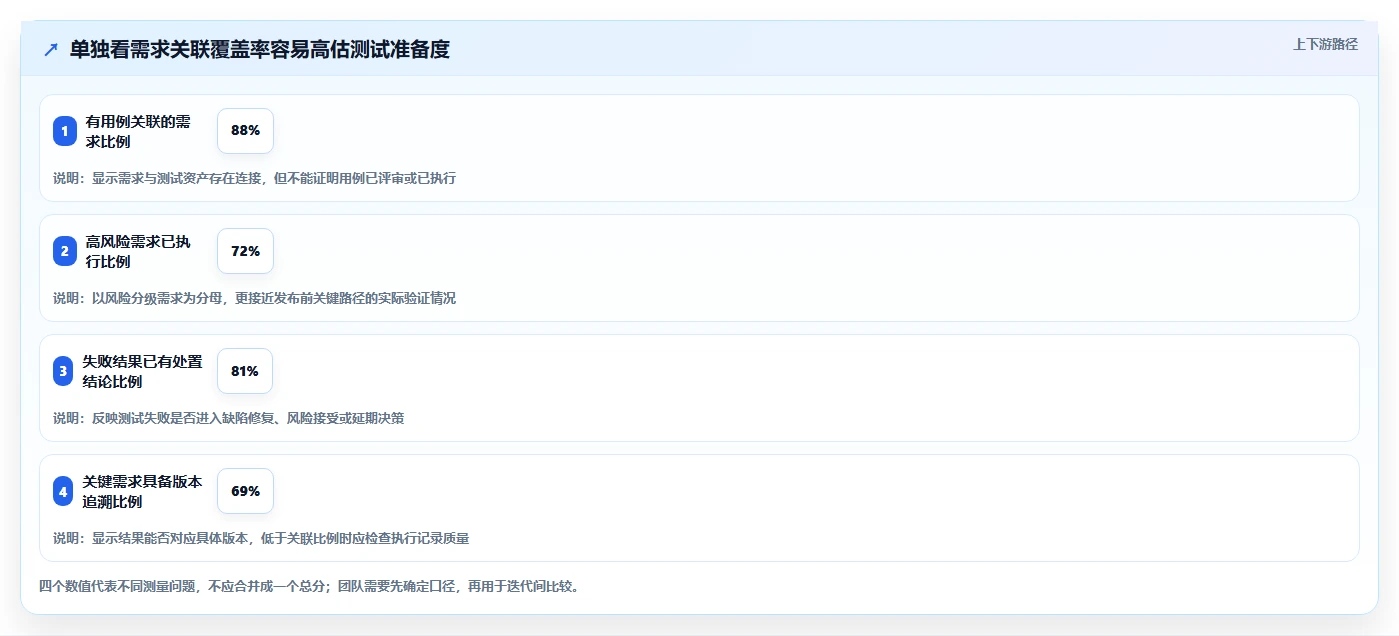Click the 88% value box

245,131
